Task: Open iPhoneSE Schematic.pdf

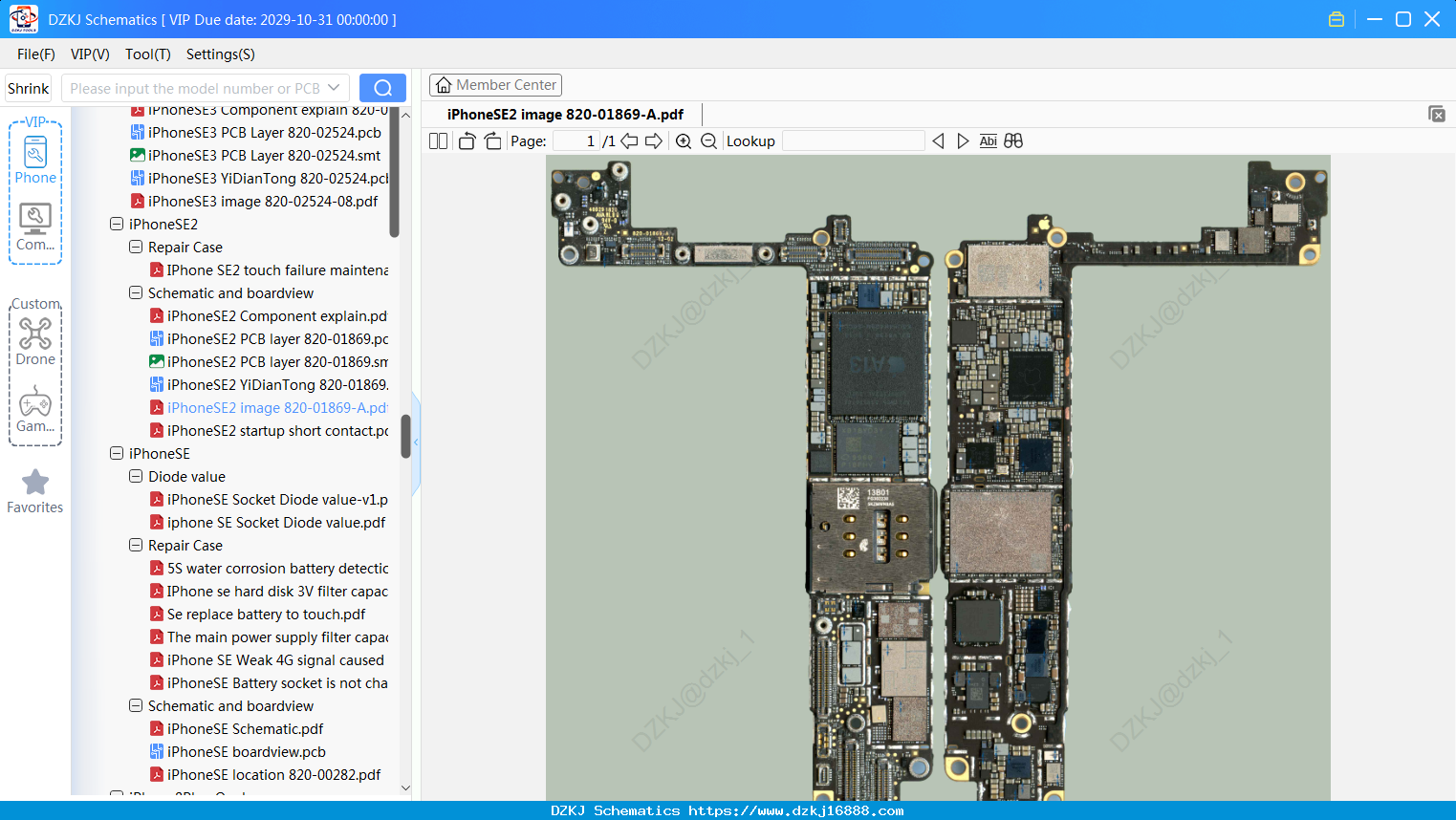Action: tap(236, 729)
